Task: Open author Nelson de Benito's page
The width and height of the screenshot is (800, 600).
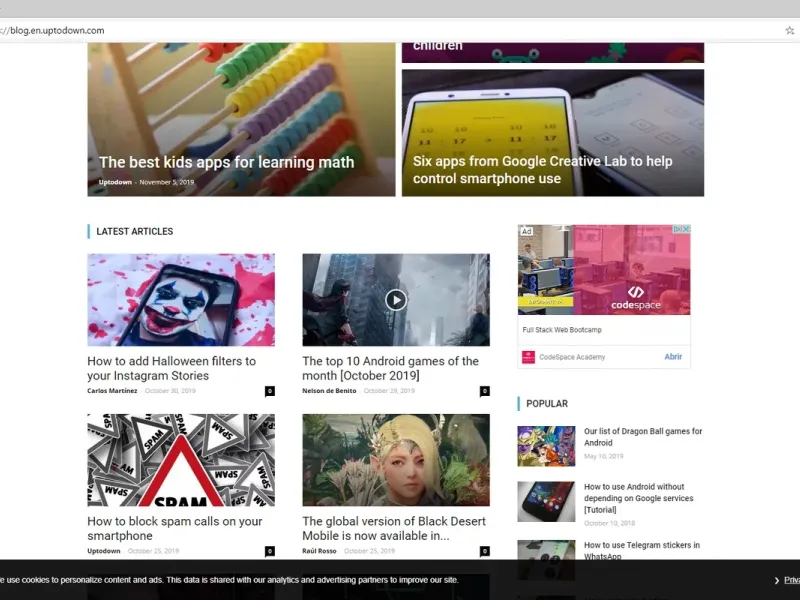Action: (x=329, y=391)
